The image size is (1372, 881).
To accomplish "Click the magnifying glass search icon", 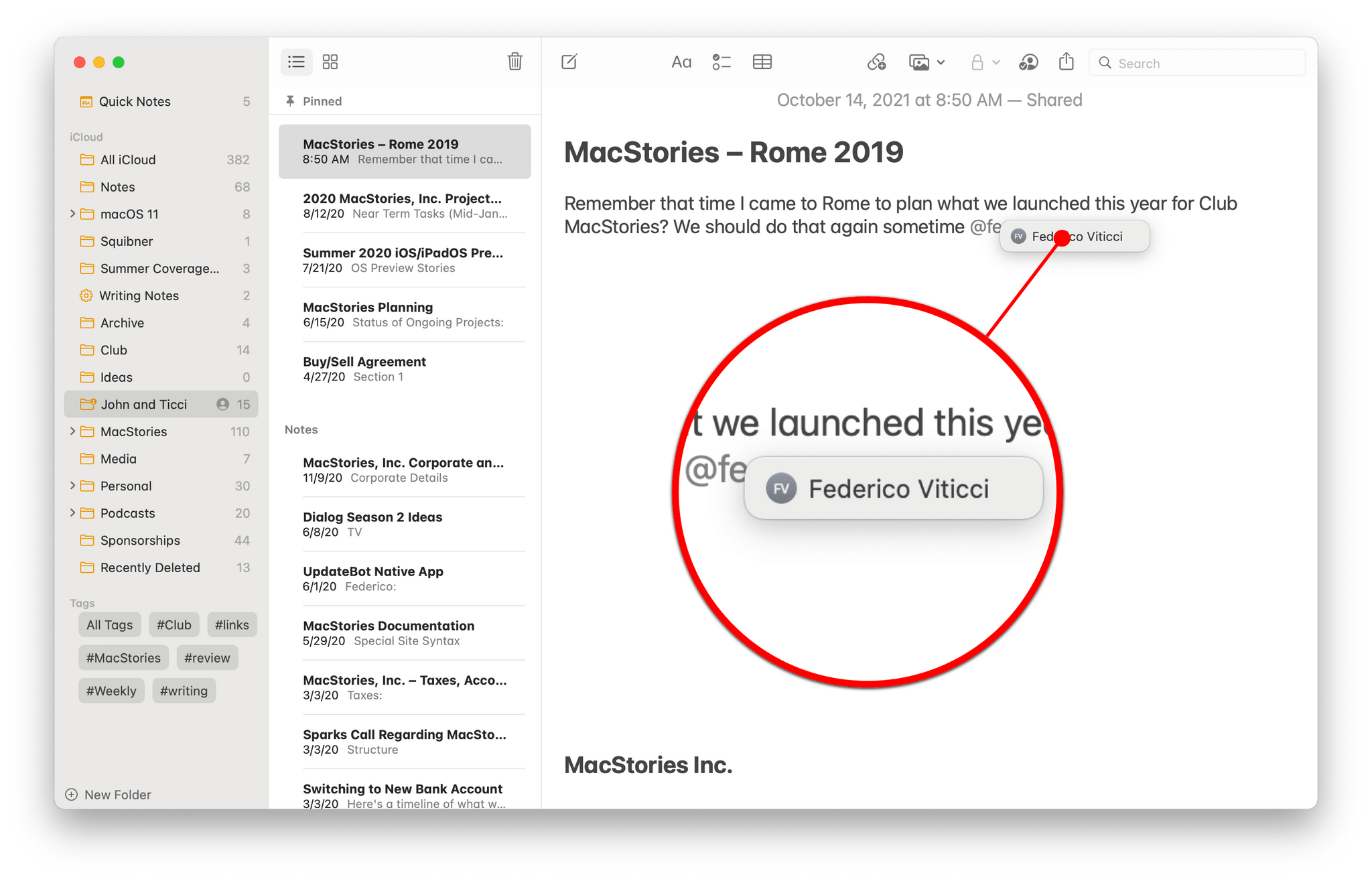I will pyautogui.click(x=1105, y=63).
